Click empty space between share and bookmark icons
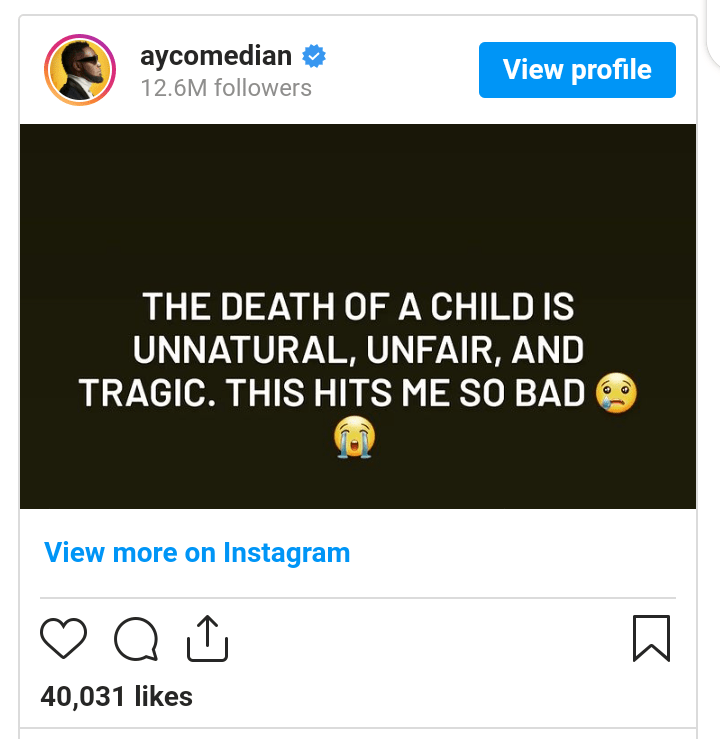This screenshot has height=739, width=720. click(430, 639)
